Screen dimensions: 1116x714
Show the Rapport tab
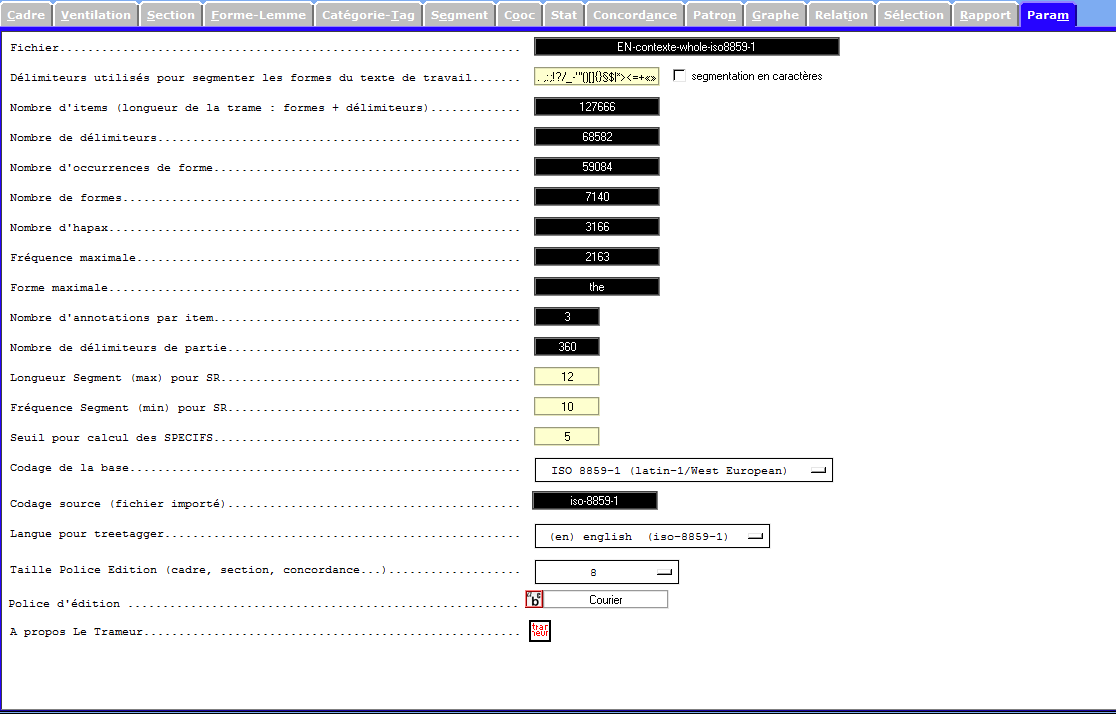[x=985, y=15]
